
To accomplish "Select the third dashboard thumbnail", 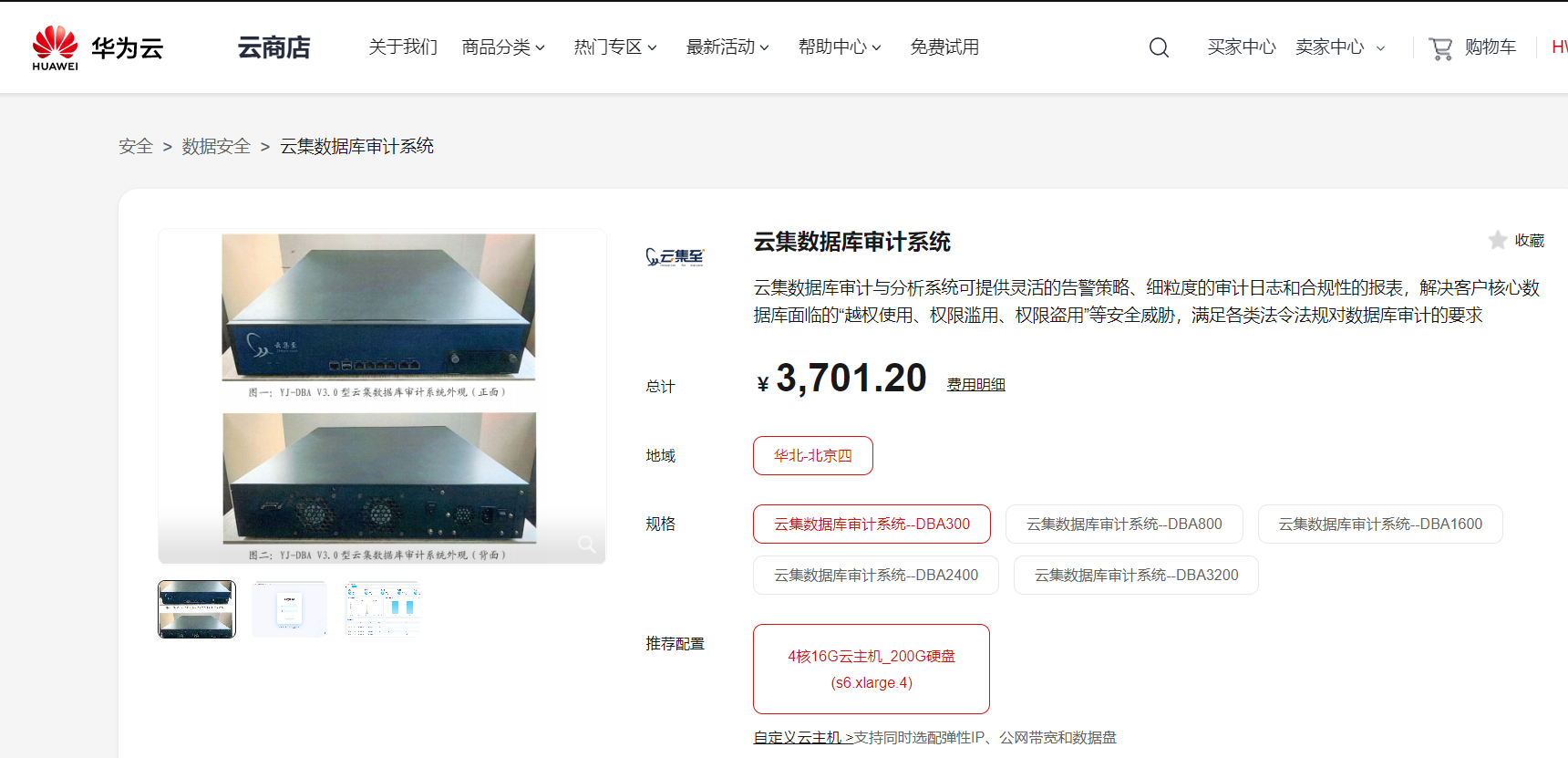I will (383, 609).
